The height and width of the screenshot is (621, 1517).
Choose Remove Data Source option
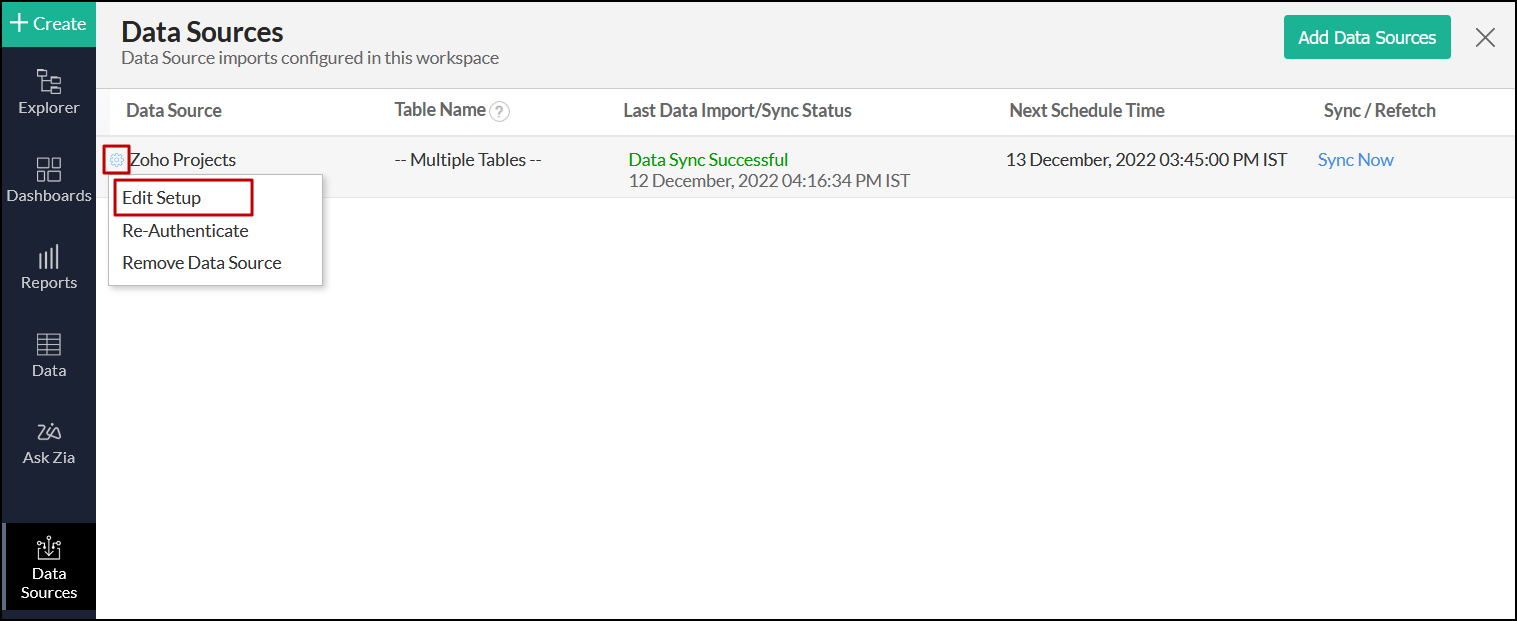point(202,263)
